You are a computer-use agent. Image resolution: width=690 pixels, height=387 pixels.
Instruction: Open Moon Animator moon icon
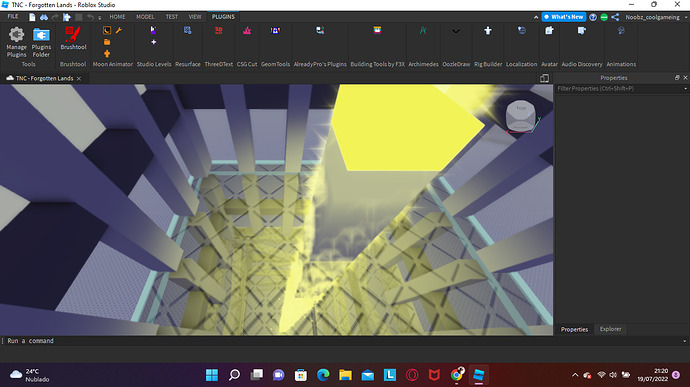tap(107, 30)
